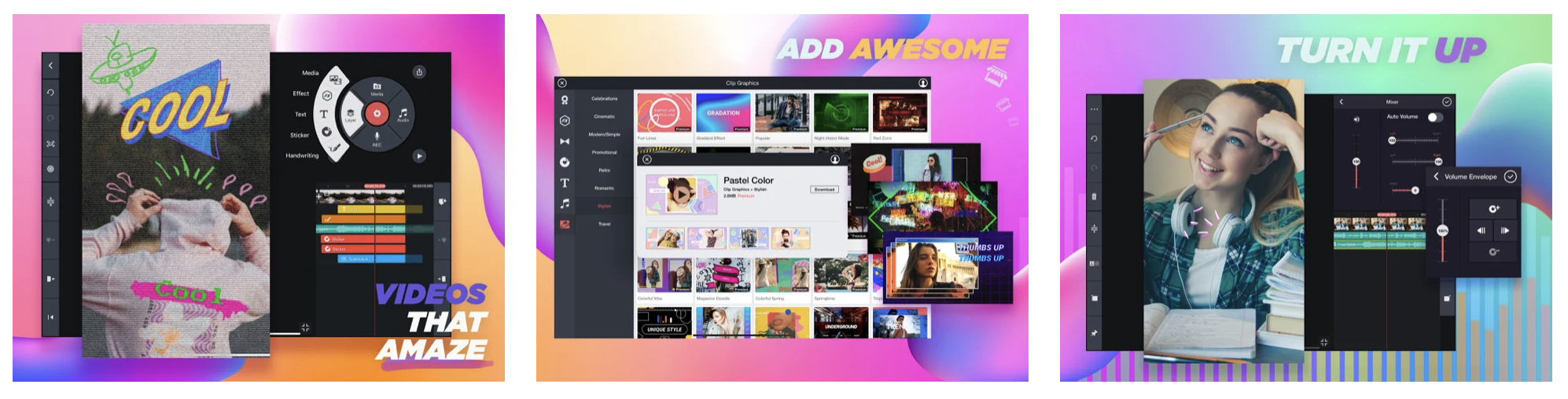Play the project preview below media wheel

click(x=419, y=156)
